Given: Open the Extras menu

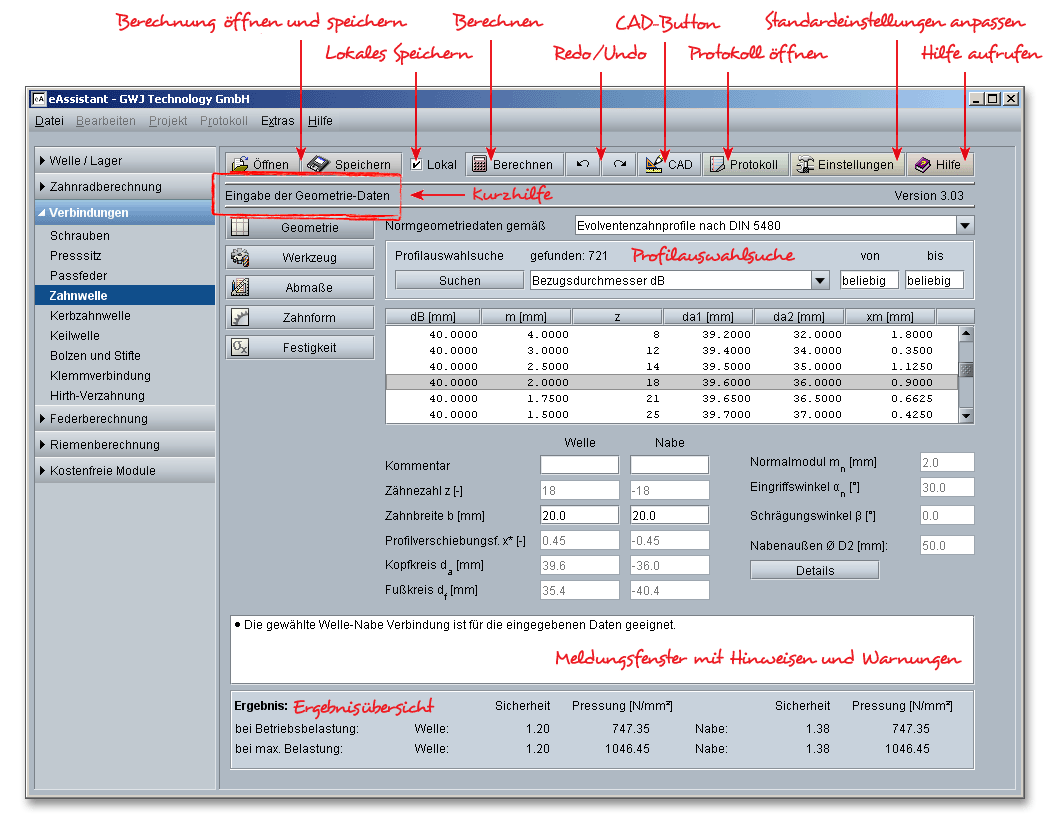Looking at the screenshot, I should pos(277,121).
